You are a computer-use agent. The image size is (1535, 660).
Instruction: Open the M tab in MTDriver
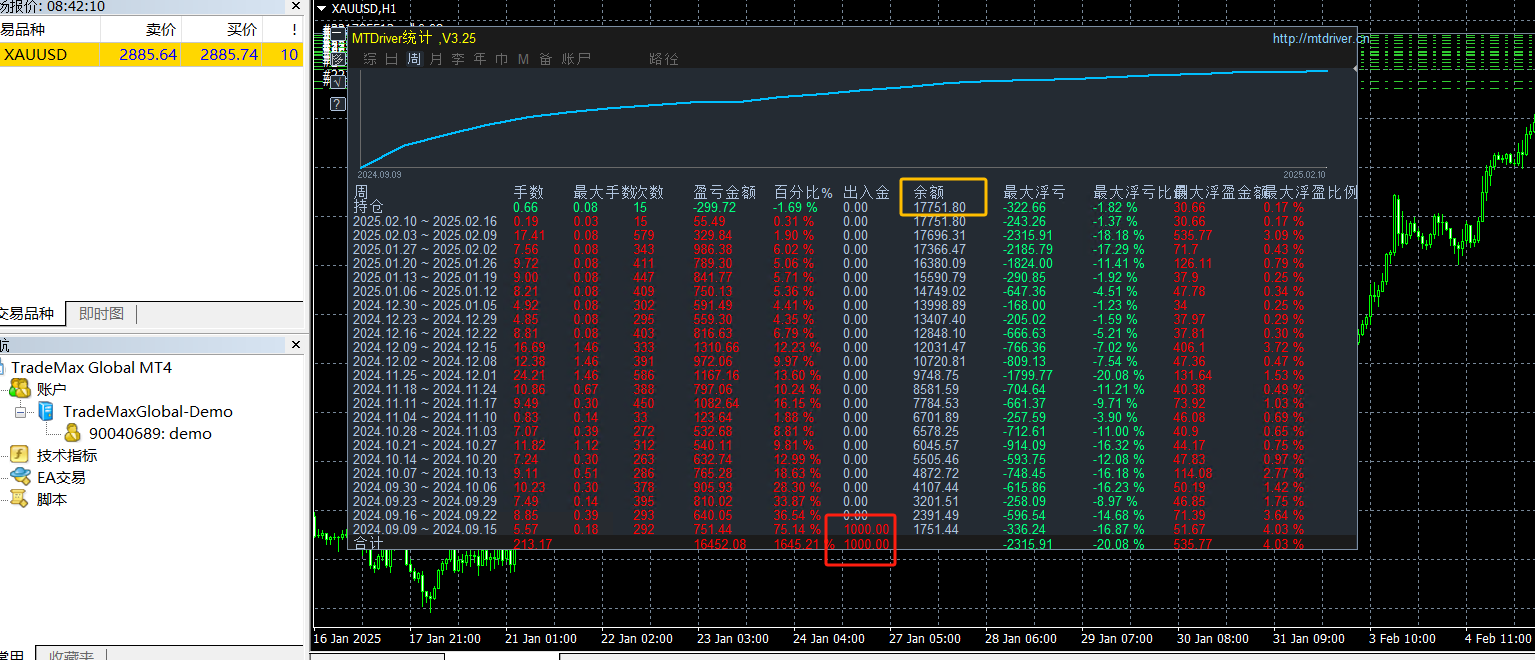click(x=523, y=59)
